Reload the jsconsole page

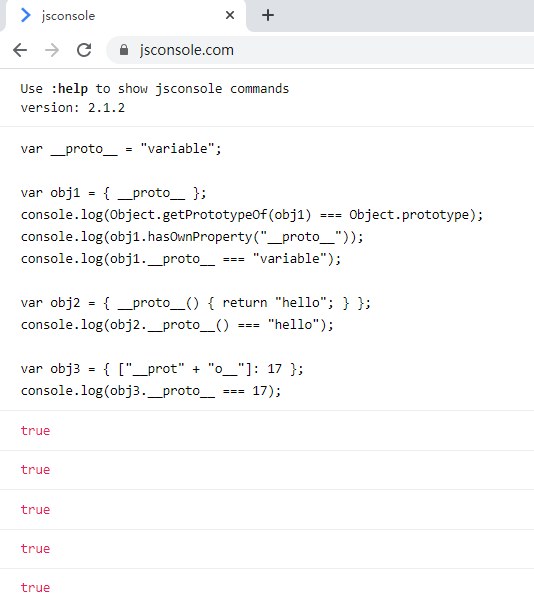(84, 50)
